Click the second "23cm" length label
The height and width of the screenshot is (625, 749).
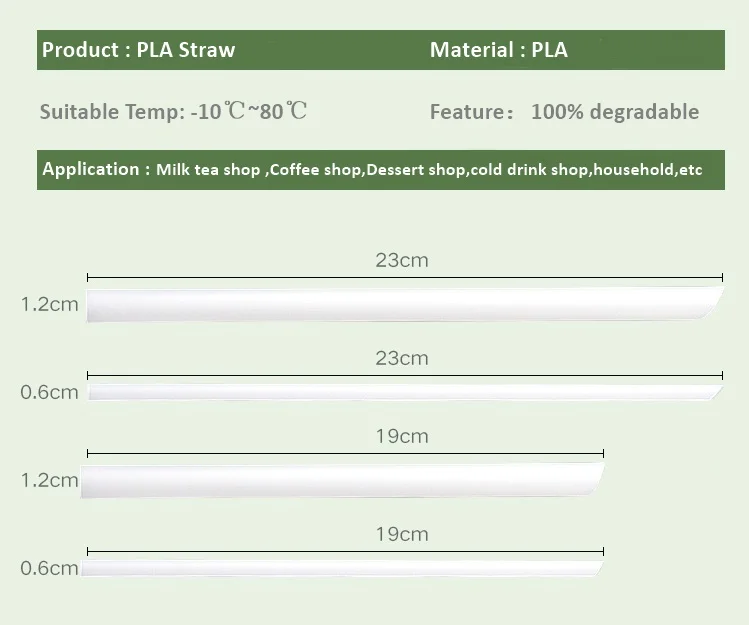pyautogui.click(x=402, y=358)
